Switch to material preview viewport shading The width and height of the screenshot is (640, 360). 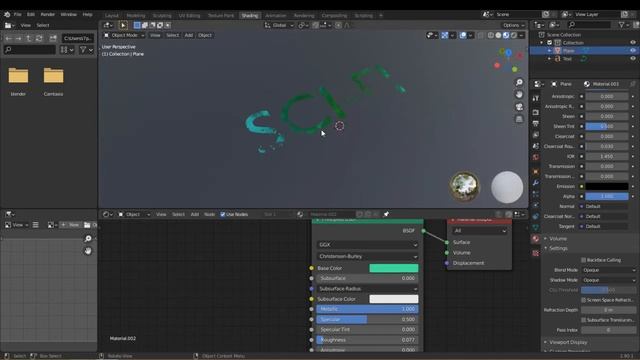(506, 36)
